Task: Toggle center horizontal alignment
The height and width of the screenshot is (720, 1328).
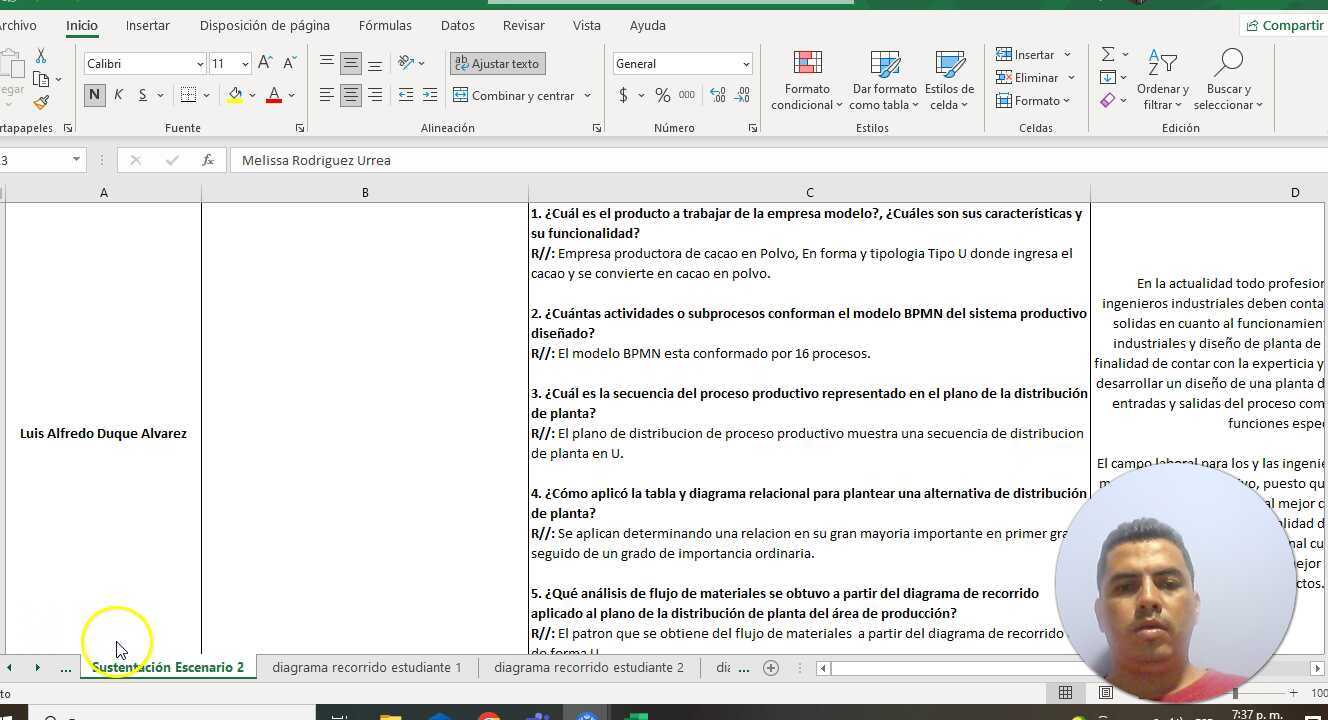Action: 350,95
